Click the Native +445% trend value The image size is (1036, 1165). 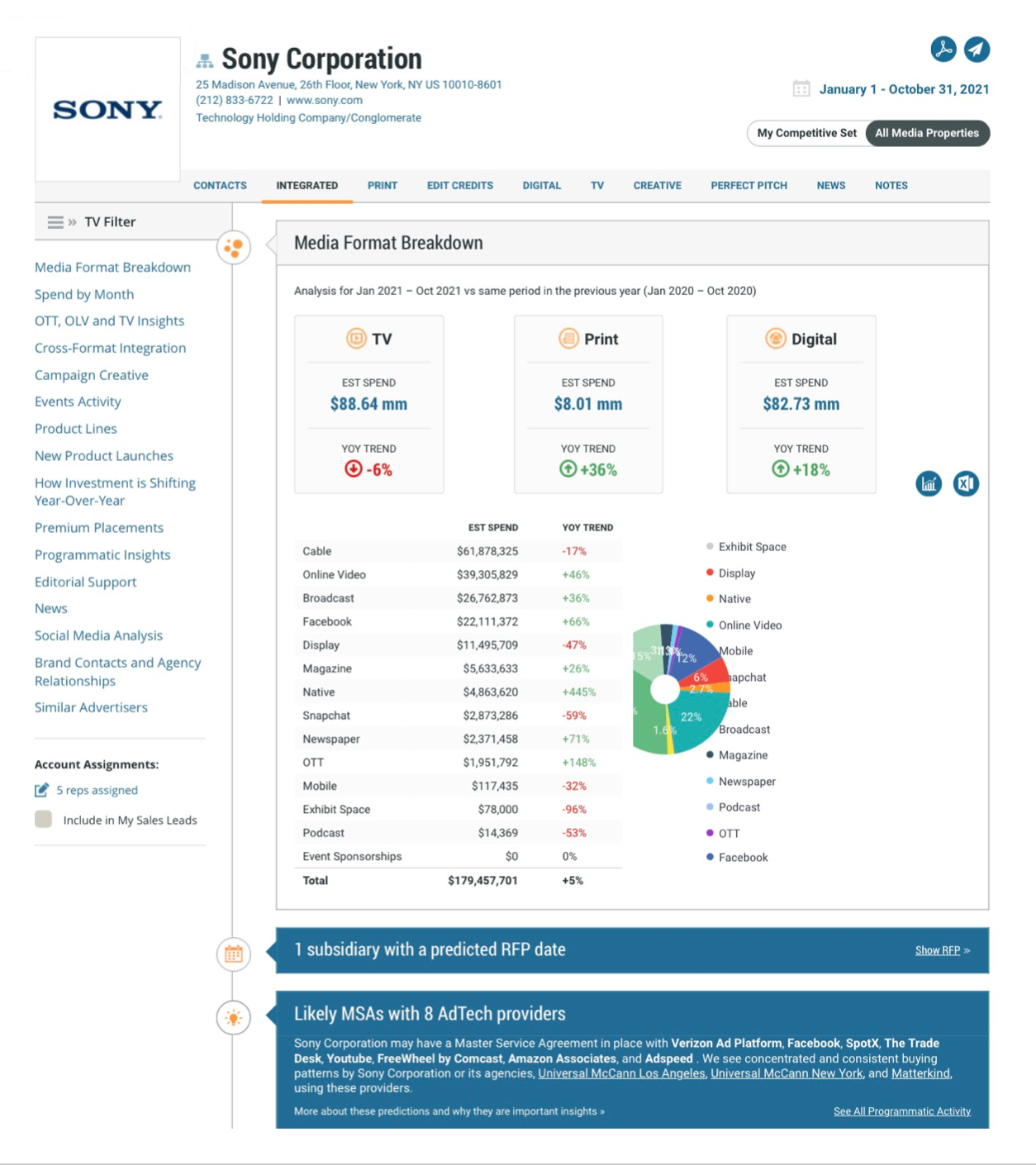pos(578,692)
